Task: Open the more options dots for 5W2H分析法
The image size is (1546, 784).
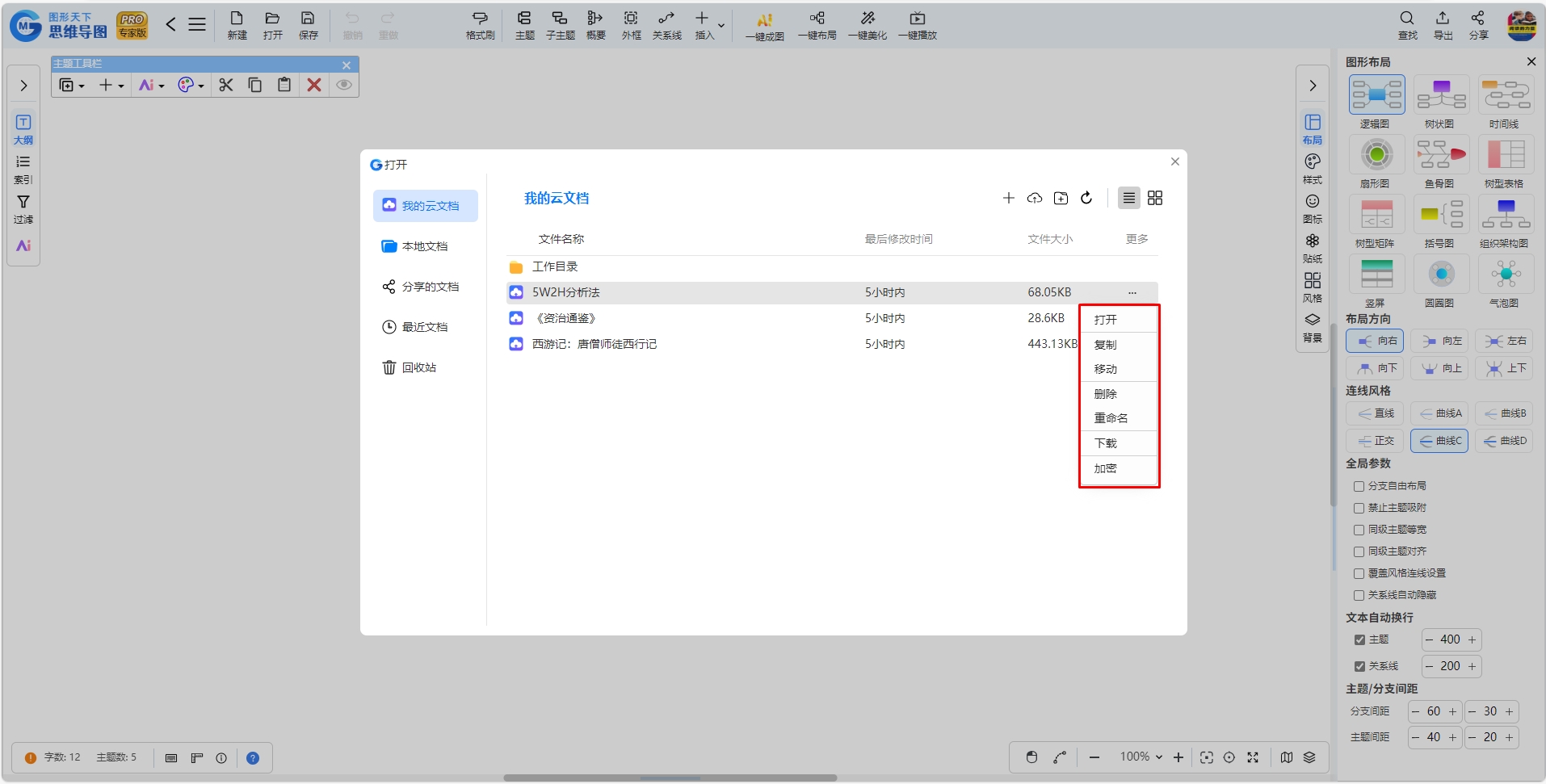Action: [1132, 292]
